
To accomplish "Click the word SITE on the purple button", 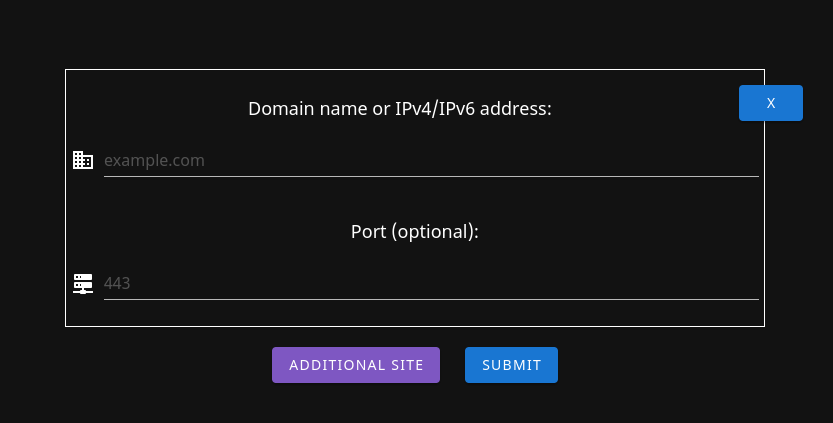I will click(x=407, y=365).
